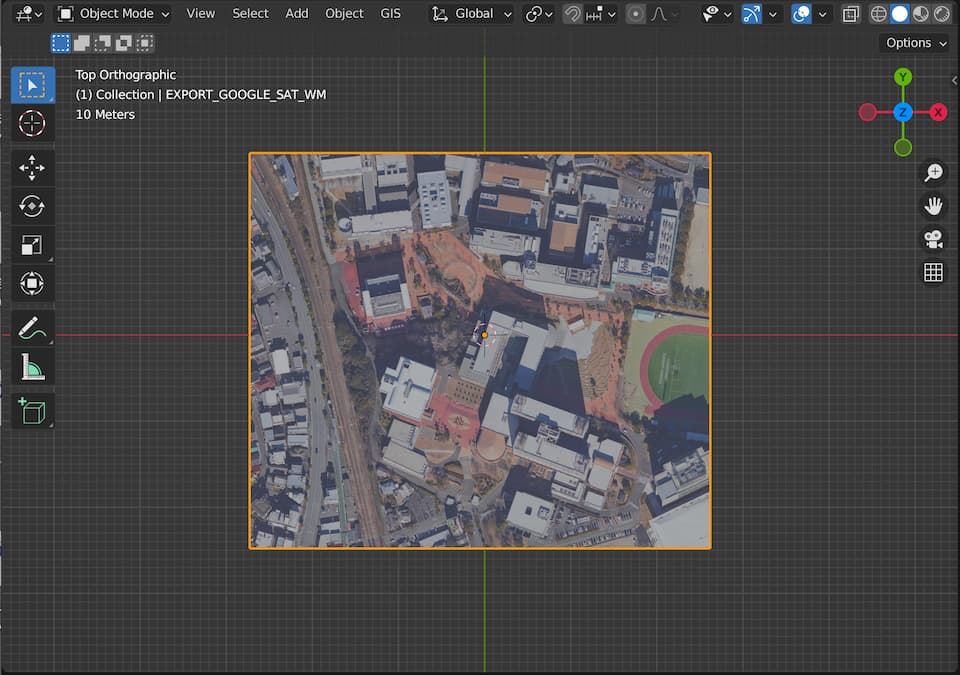Click the camera view icon
The width and height of the screenshot is (960, 675).
point(933,239)
